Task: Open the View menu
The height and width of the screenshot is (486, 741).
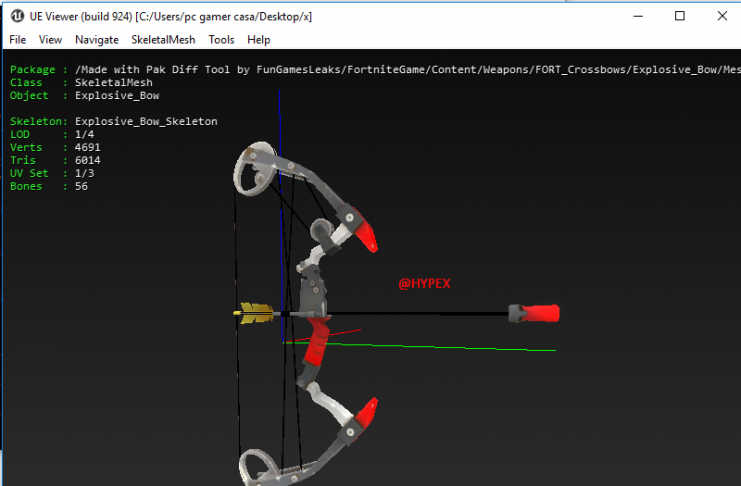Action: (x=50, y=40)
